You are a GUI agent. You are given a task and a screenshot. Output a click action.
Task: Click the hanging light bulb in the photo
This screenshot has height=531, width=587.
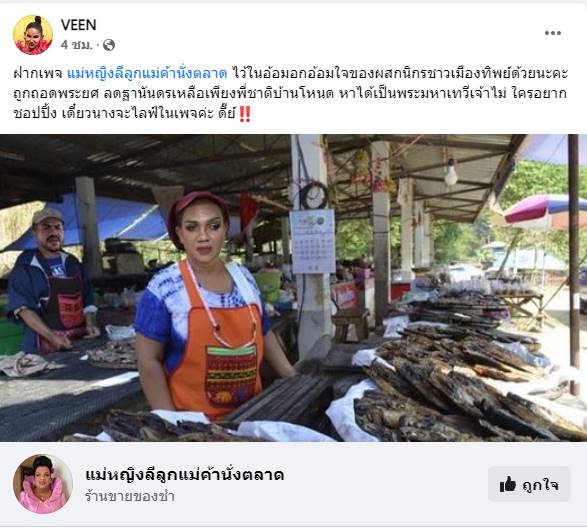click(451, 172)
